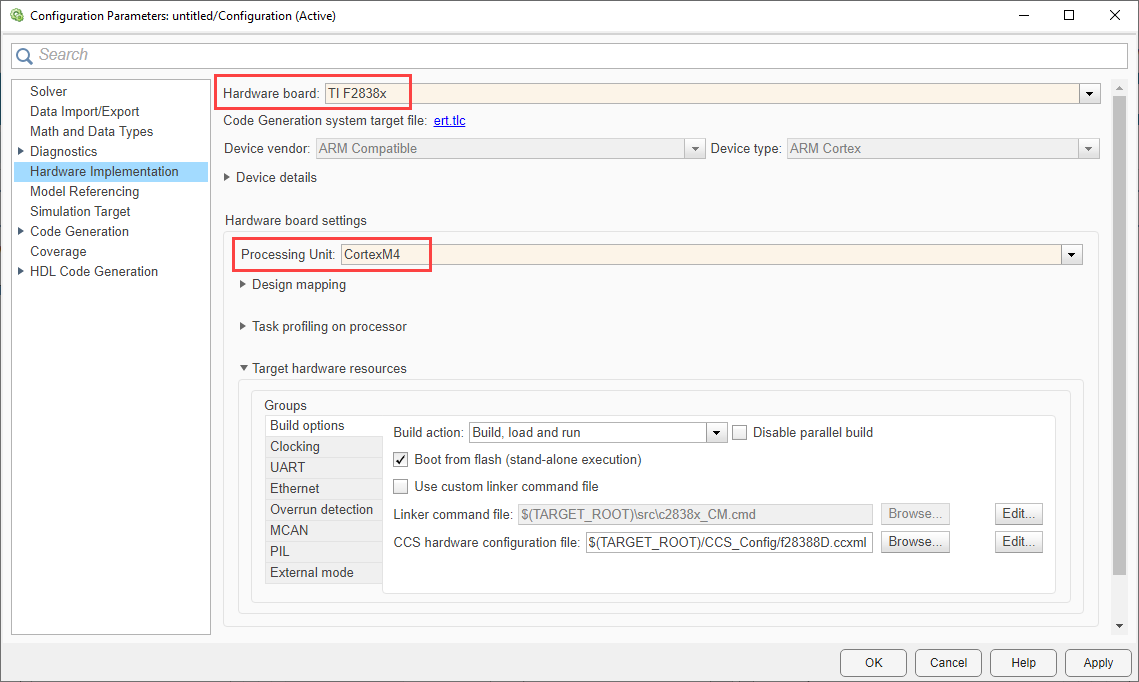Screen dimensions: 1139x682
Task: Click the Search input field
Action: (x=580, y=56)
